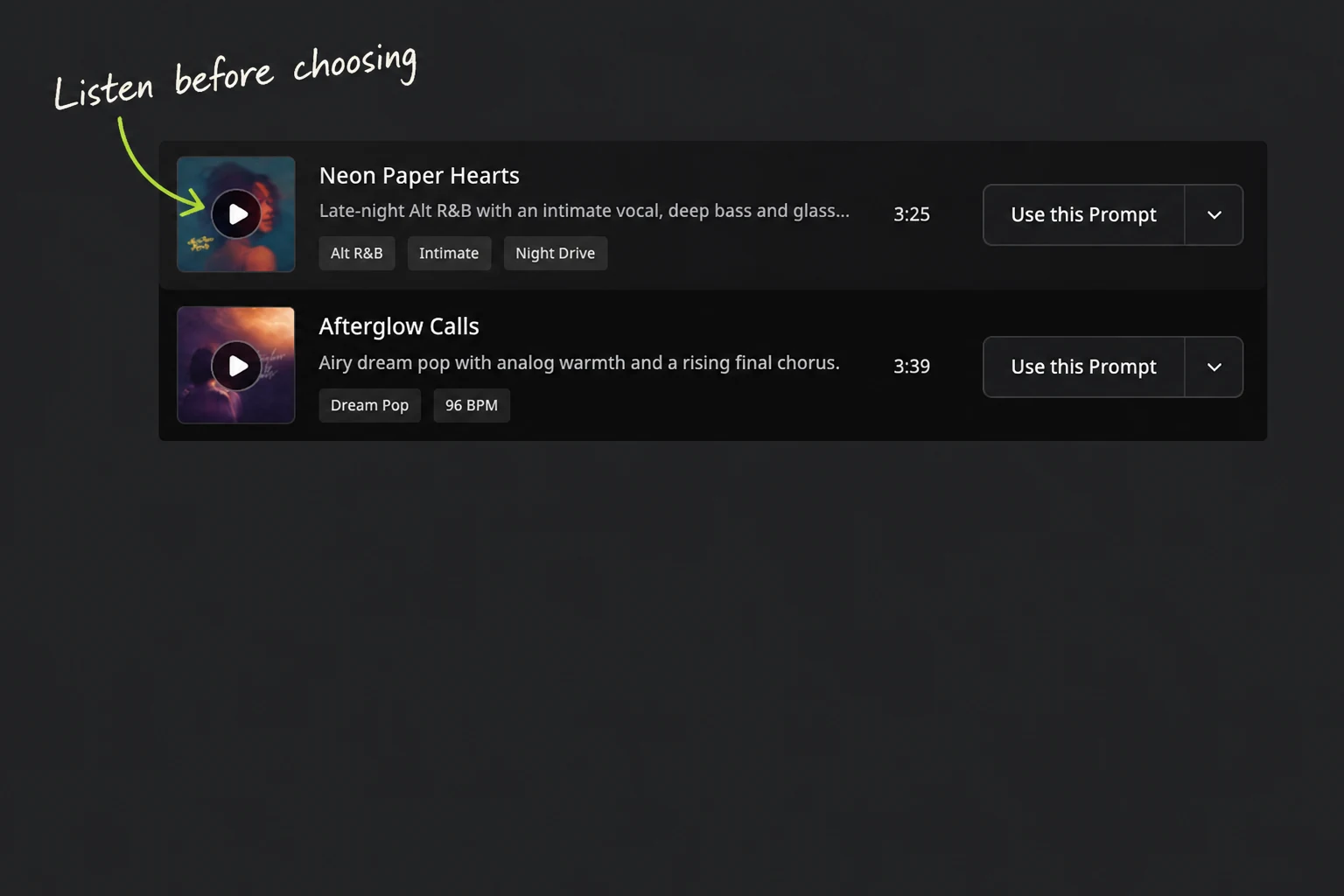Click the 3:39 duration label
Image resolution: width=1344 pixels, height=896 pixels.
(911, 367)
